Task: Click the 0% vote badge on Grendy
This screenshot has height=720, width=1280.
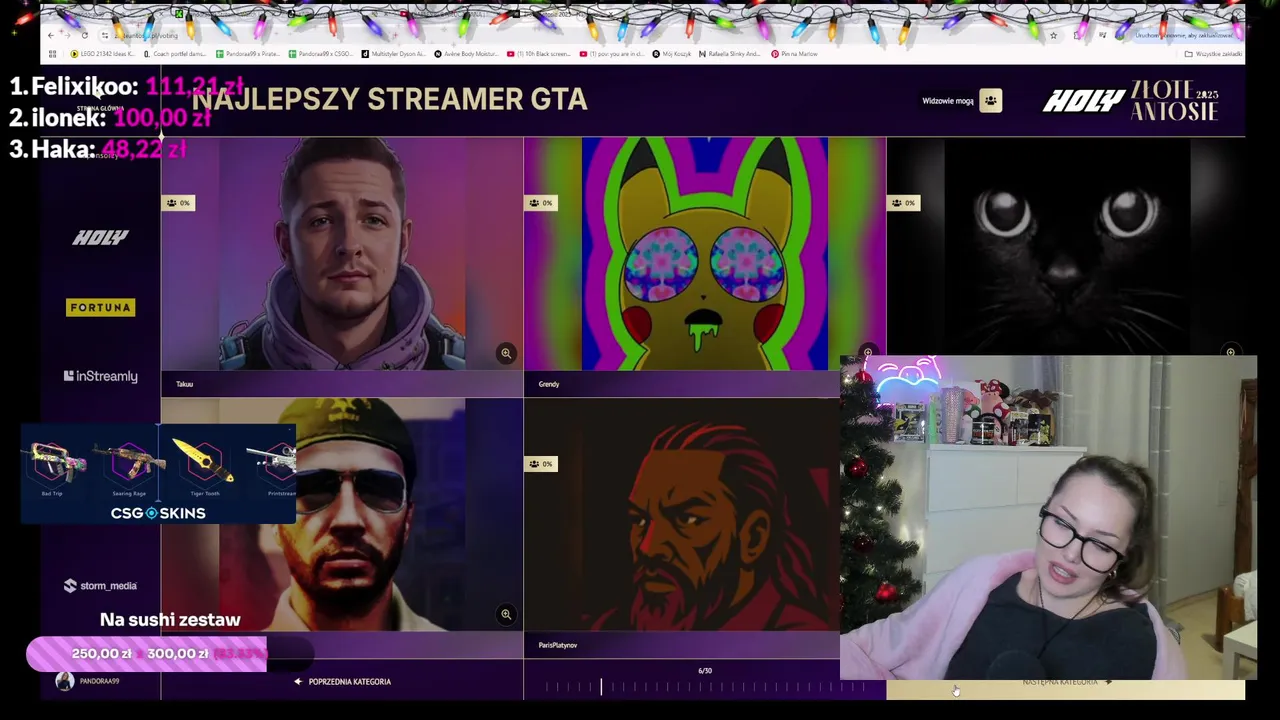Action: click(x=540, y=203)
